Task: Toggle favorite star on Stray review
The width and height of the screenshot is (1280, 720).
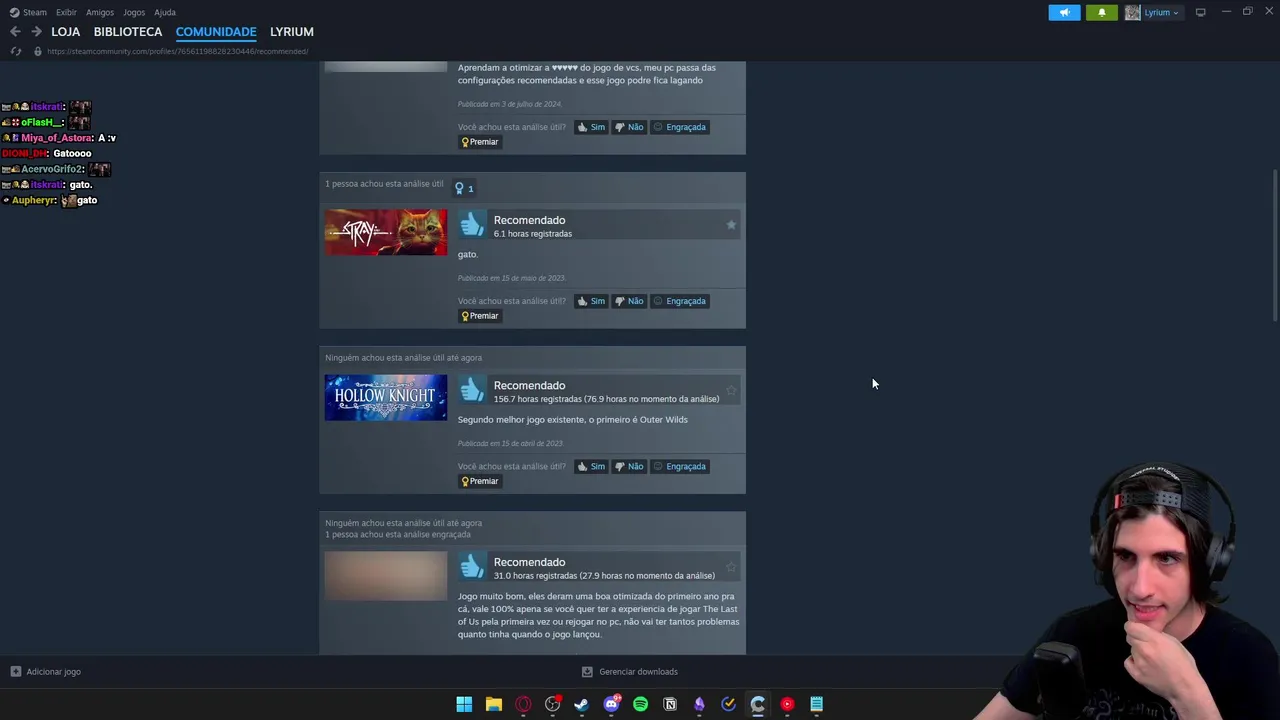Action: (731, 225)
